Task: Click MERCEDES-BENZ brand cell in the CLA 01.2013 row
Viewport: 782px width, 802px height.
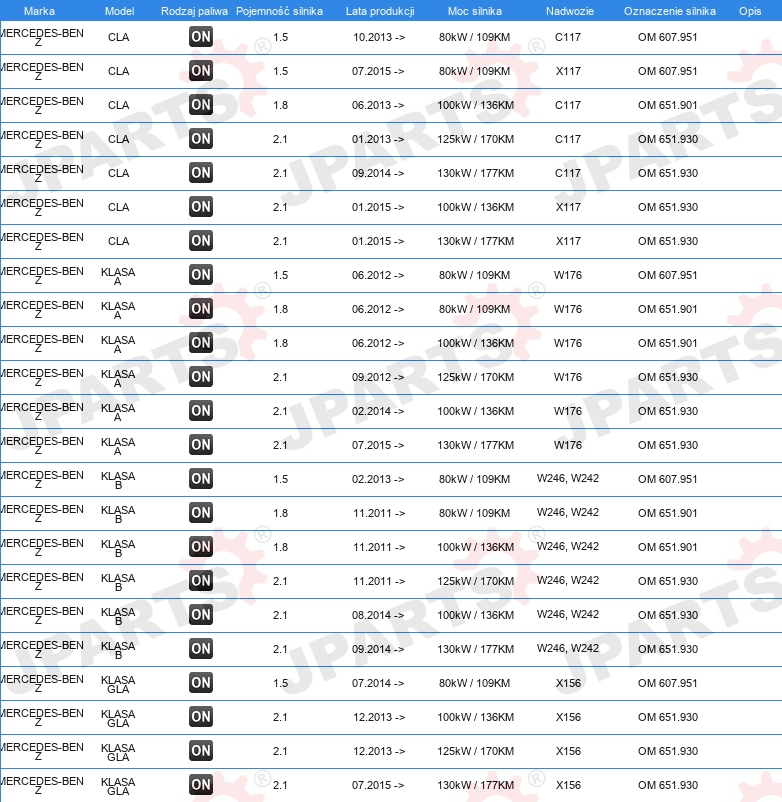Action: coord(42,140)
